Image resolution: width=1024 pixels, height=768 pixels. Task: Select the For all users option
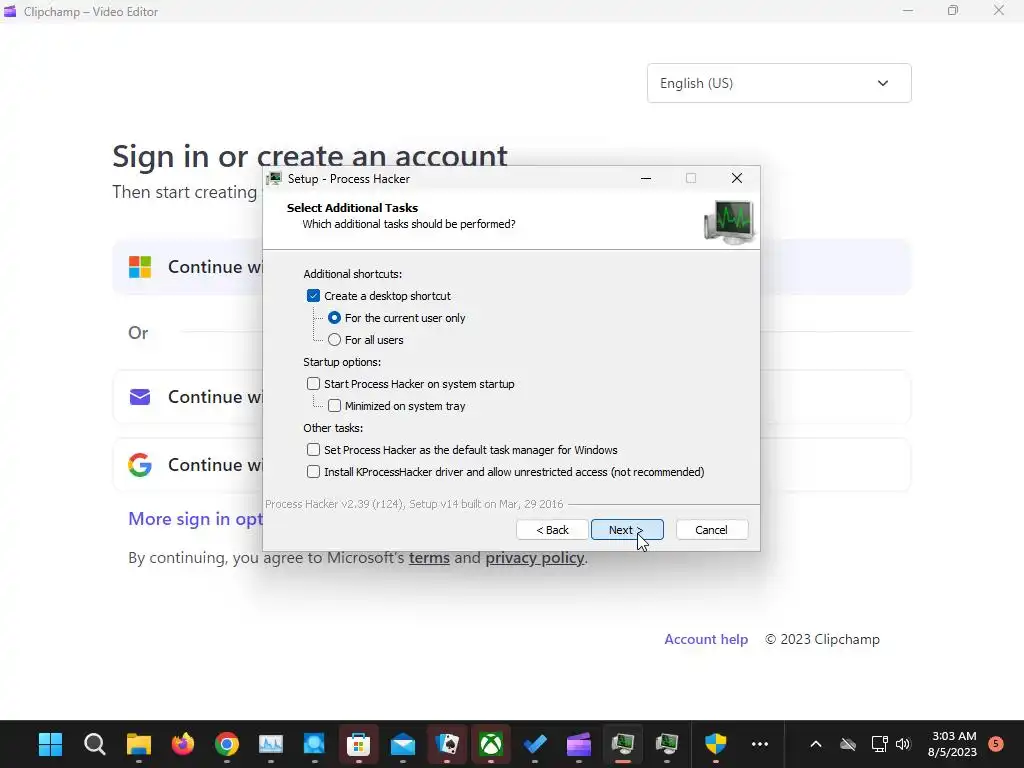tap(334, 340)
